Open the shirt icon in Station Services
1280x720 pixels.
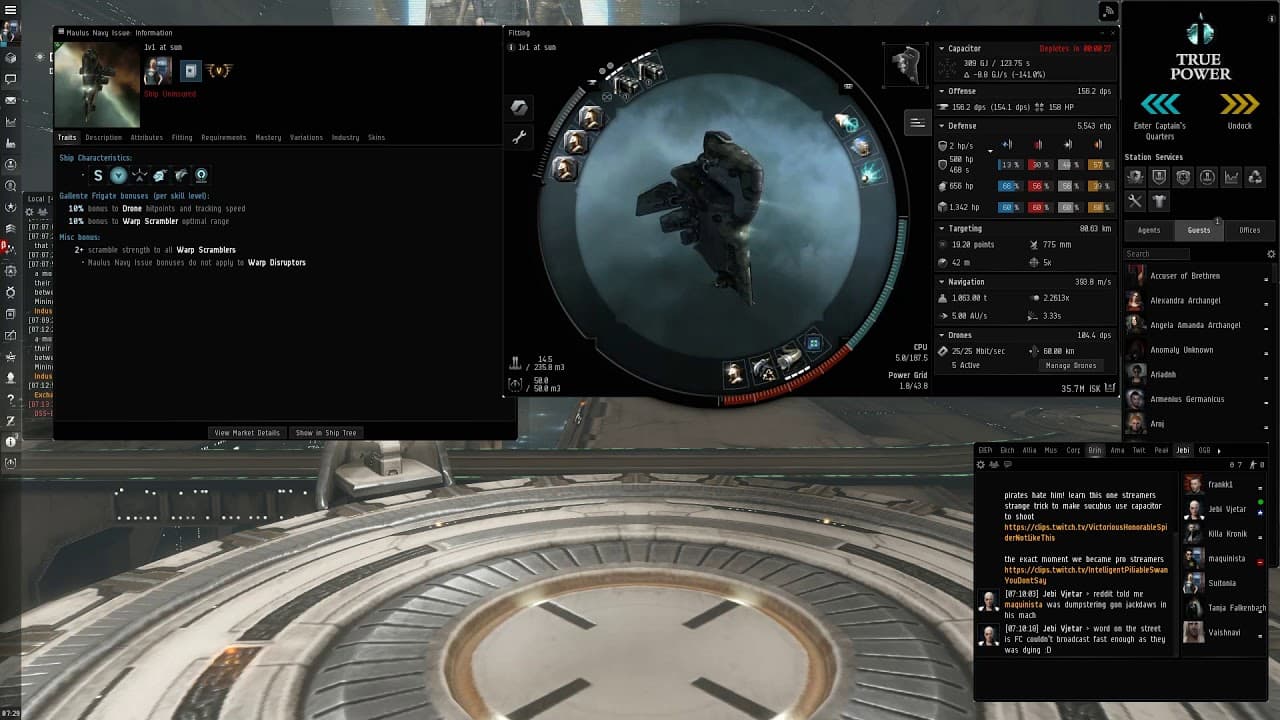[1159, 201]
